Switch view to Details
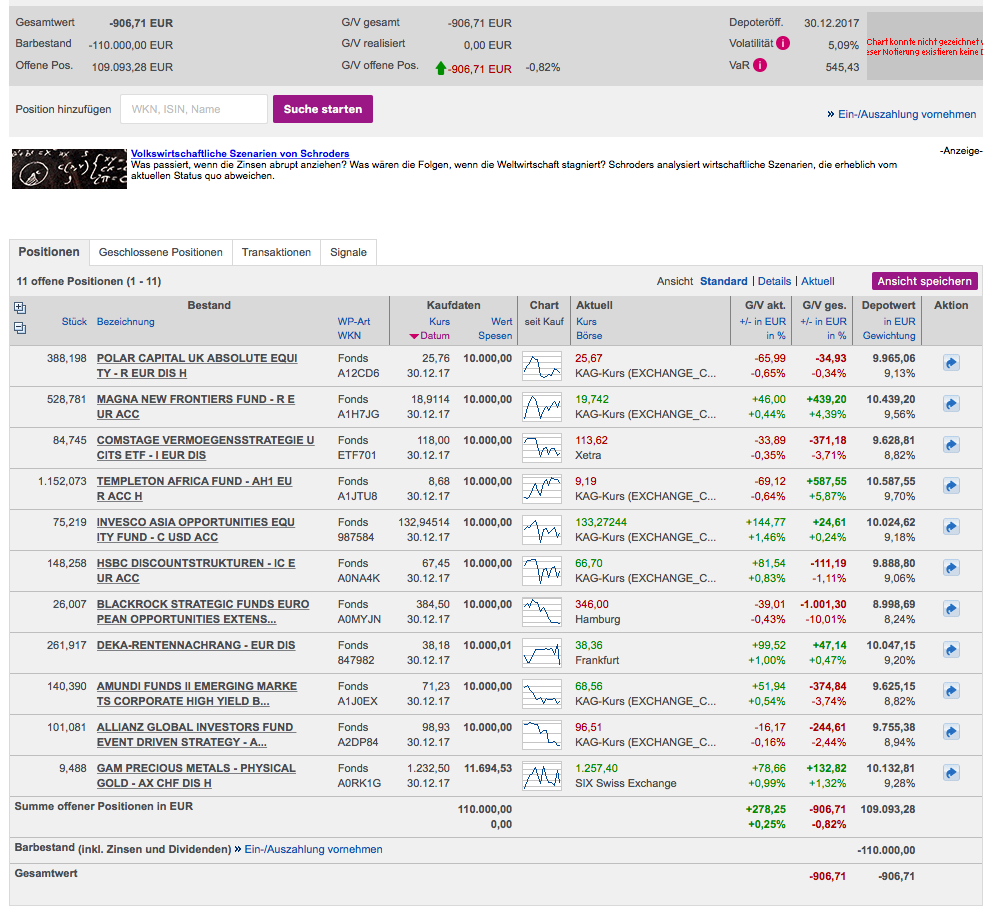This screenshot has width=986, height=908. [x=774, y=281]
